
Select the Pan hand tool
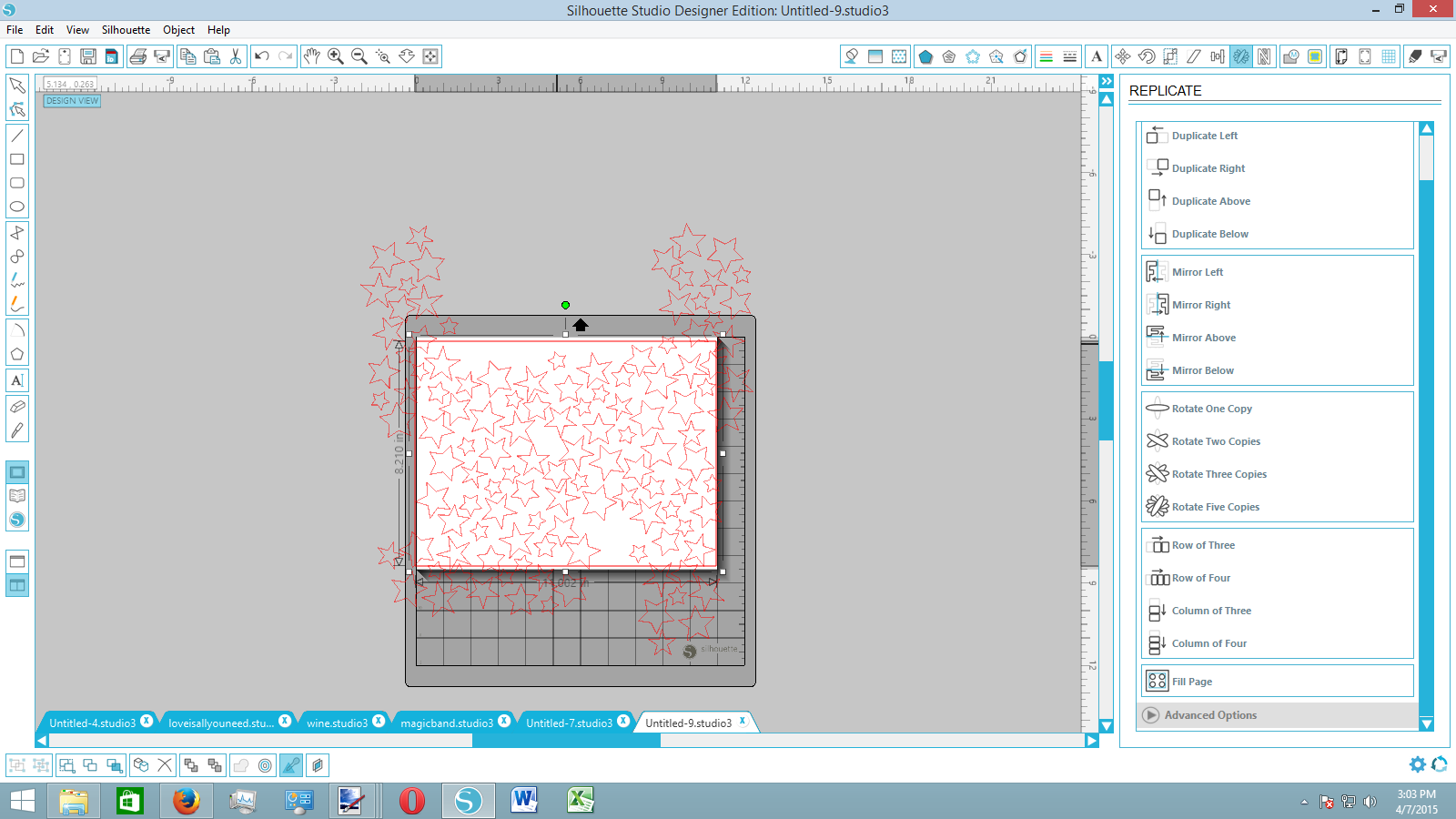[312, 56]
